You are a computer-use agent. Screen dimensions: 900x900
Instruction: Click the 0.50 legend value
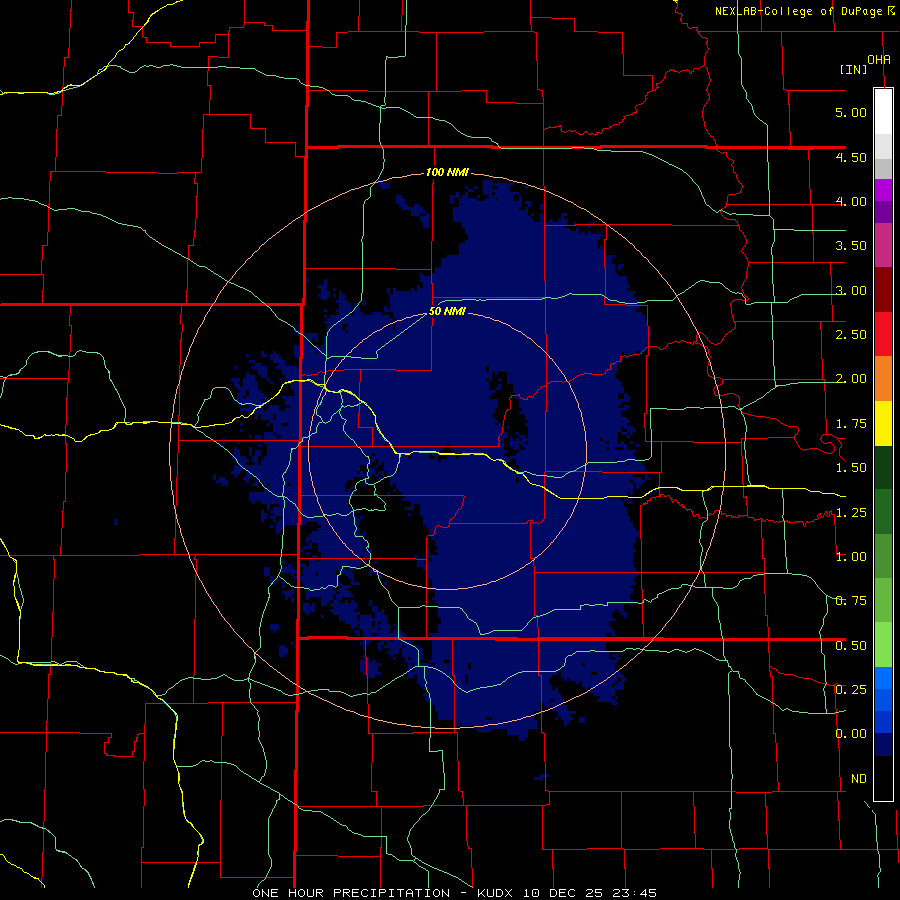click(851, 646)
